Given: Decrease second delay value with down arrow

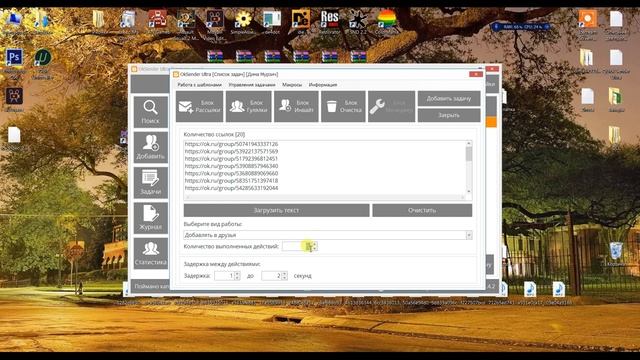Looking at the screenshot, I should point(284,278).
